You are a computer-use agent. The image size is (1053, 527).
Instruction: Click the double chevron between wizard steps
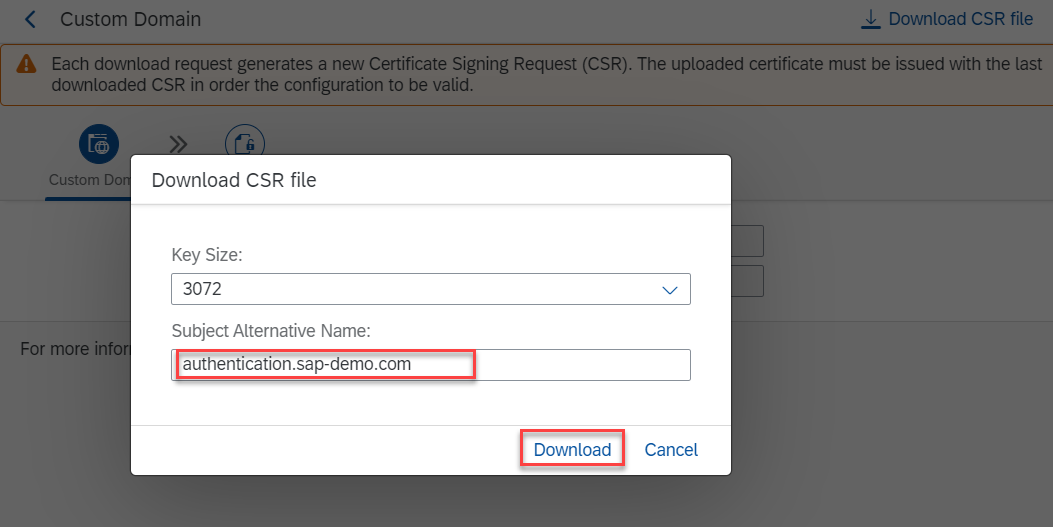tap(178, 144)
